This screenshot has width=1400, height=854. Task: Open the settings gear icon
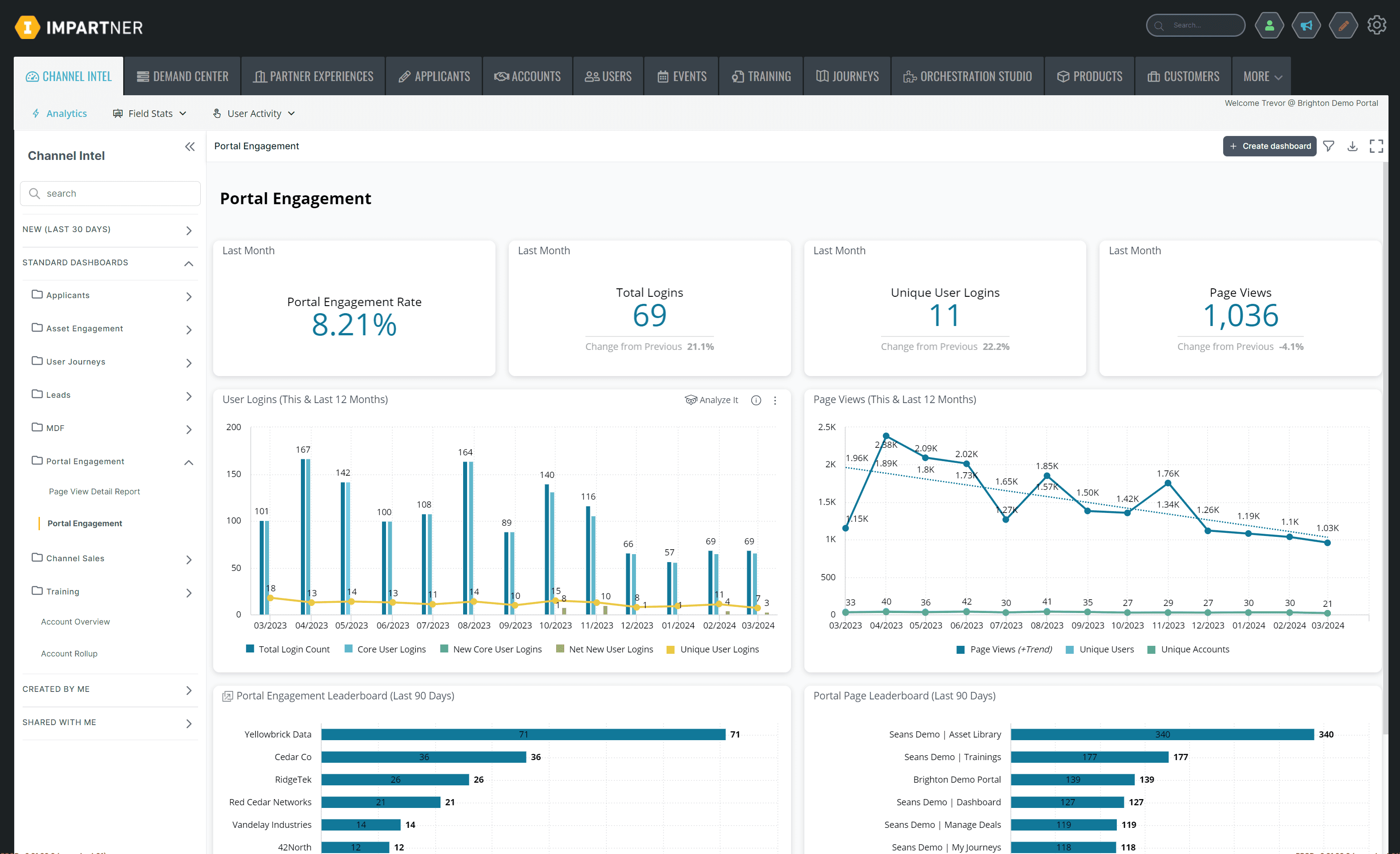1377,25
